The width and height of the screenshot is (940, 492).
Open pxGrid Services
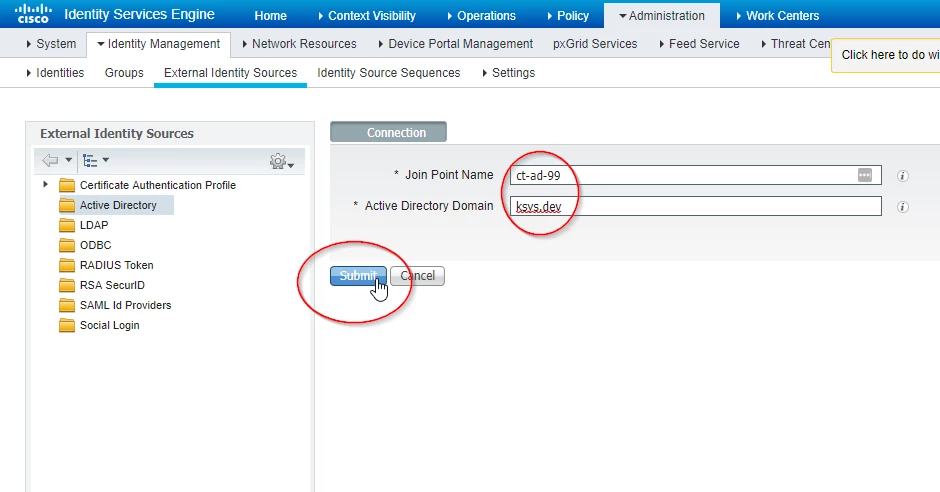click(595, 44)
